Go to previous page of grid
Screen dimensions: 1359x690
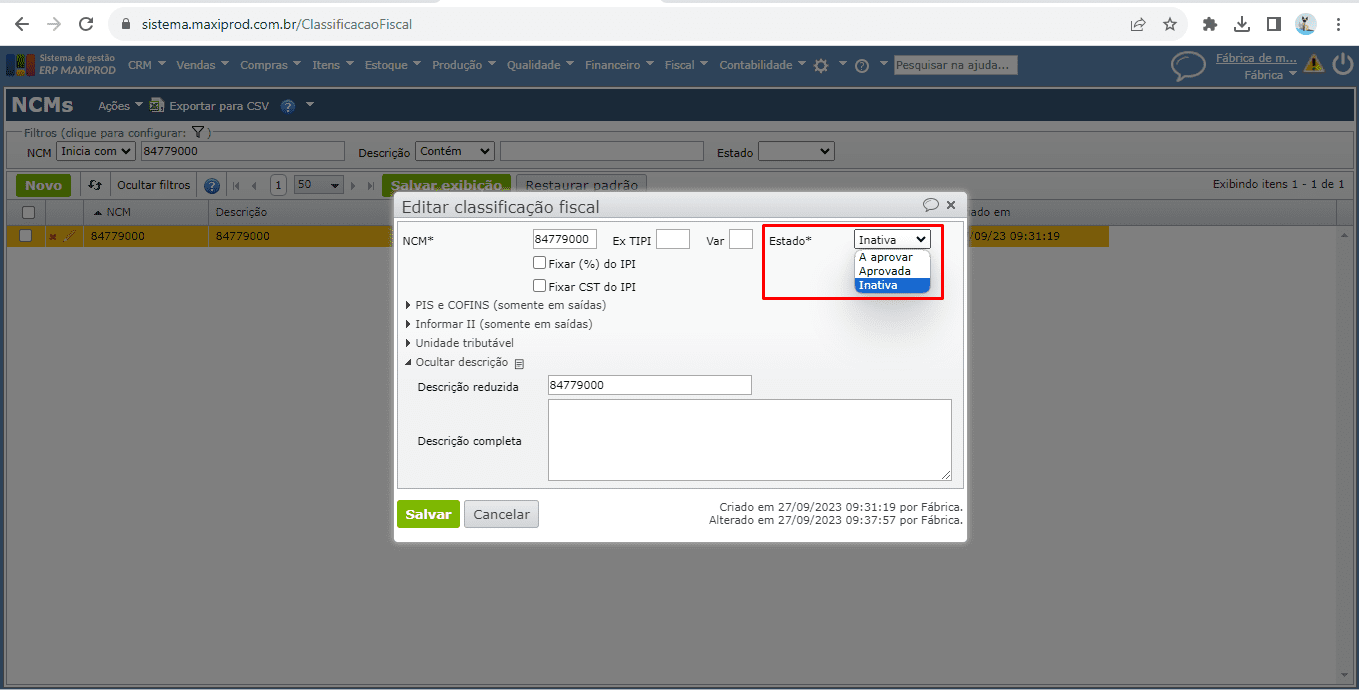(254, 185)
